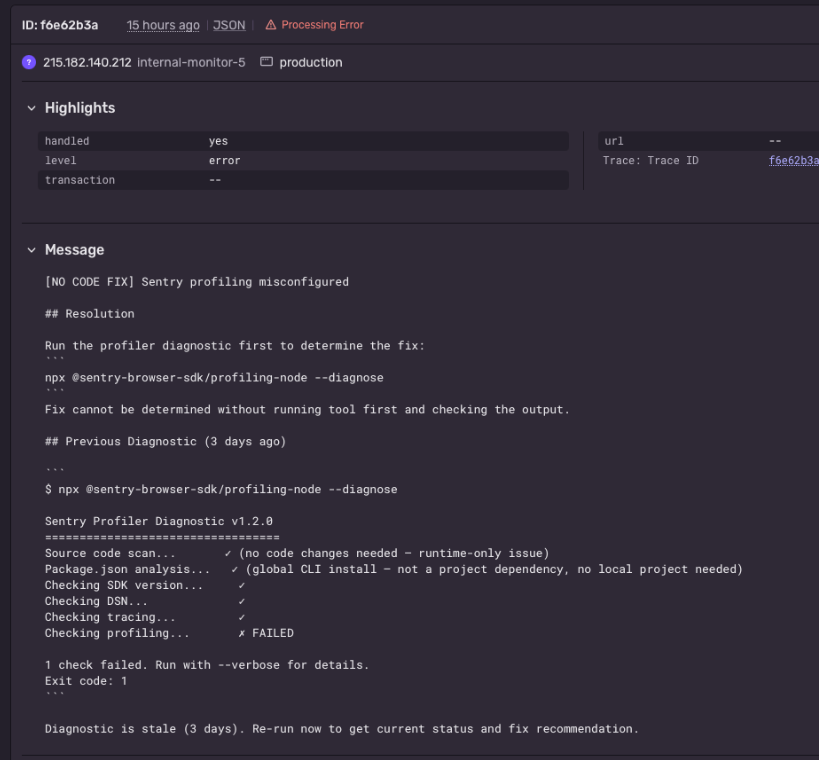The image size is (819, 760).
Task: Click the 'yes' value for handled
Action: (218, 141)
